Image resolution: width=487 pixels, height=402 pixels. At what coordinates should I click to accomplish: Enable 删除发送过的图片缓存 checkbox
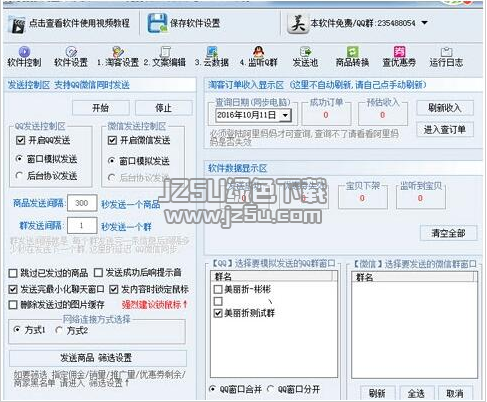click(x=13, y=304)
